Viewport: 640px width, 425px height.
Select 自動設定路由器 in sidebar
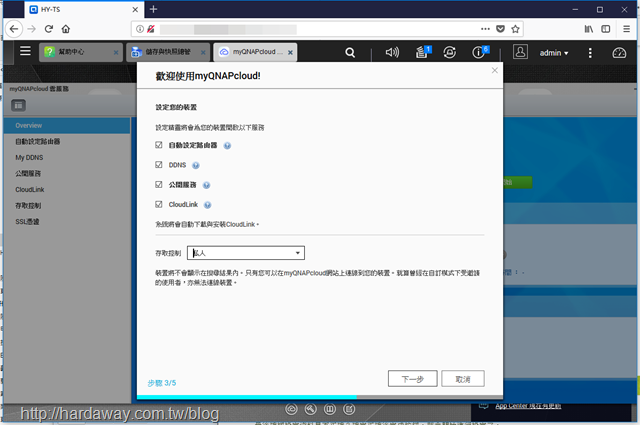click(x=67, y=141)
